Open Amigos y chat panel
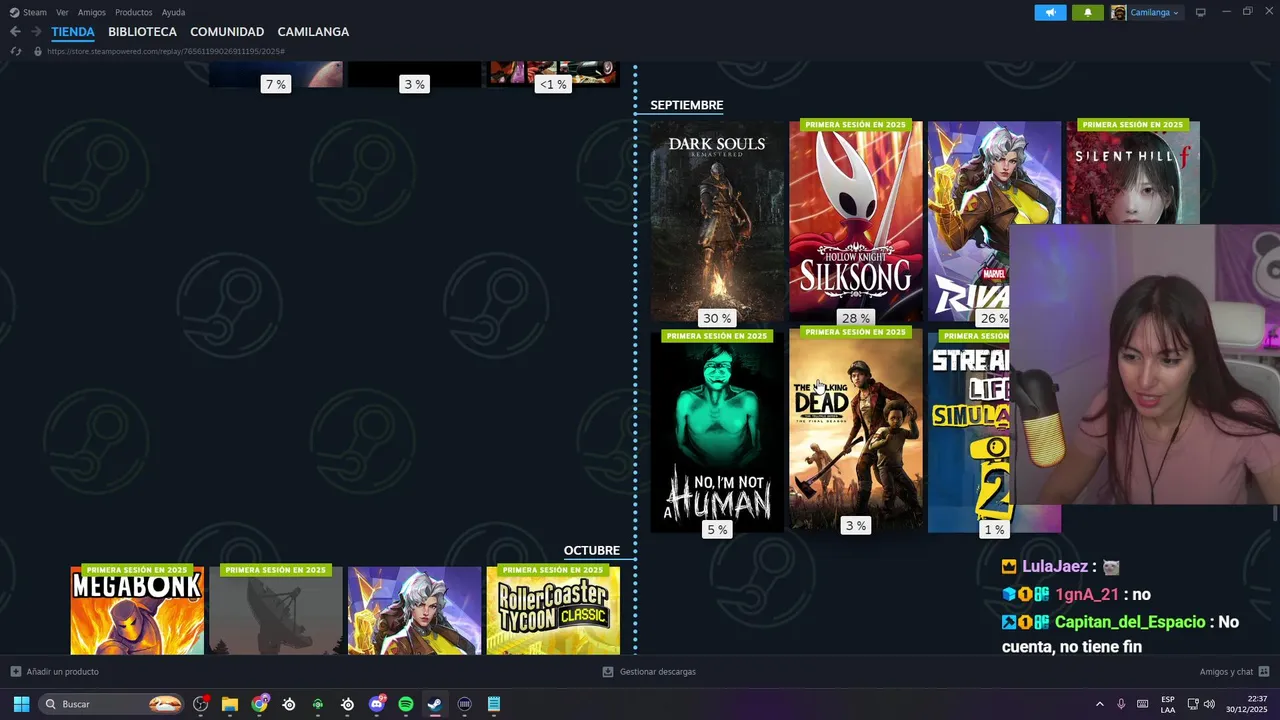Screen dimensions: 1280x720 pos(1235,672)
